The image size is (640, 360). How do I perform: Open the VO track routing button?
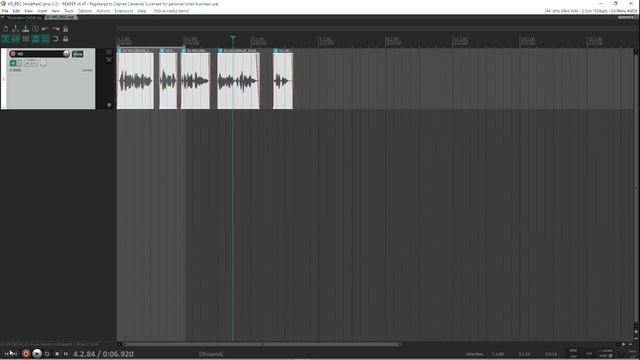pos(78,54)
